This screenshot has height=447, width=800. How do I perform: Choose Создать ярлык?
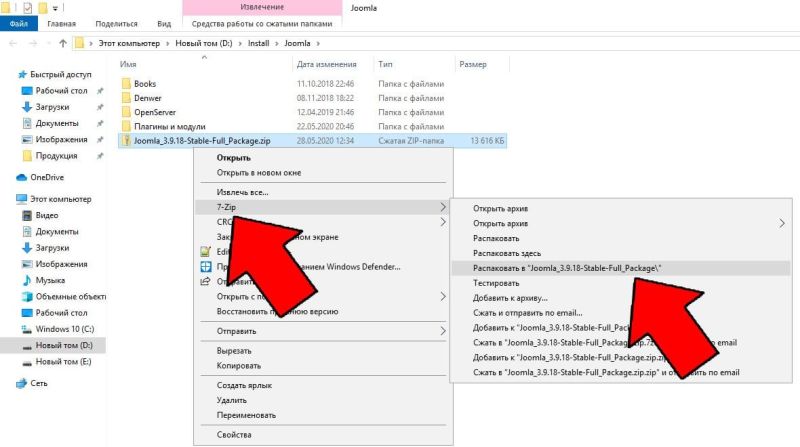pyautogui.click(x=244, y=385)
